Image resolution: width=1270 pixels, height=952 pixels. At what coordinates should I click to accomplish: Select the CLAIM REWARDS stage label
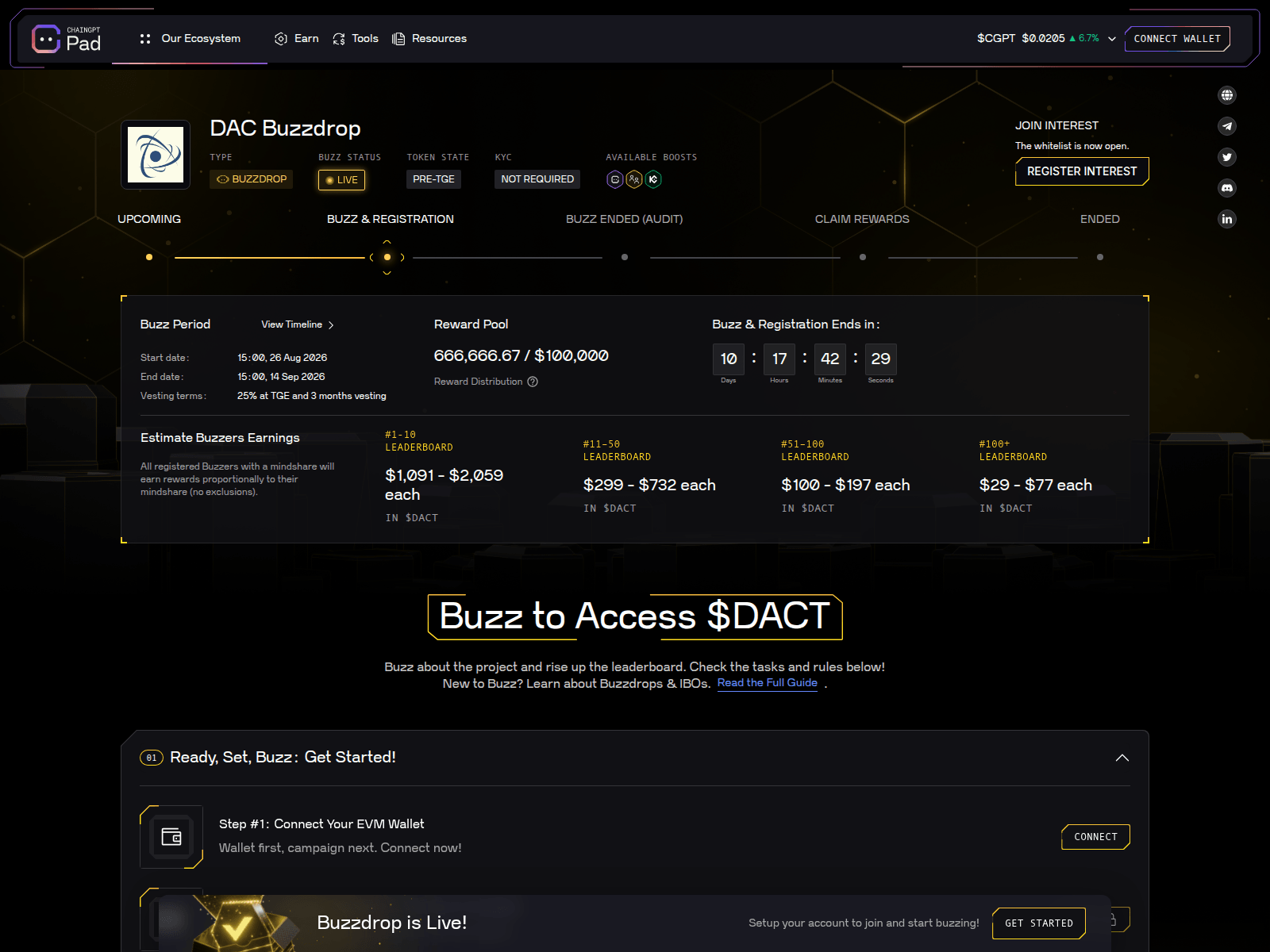click(x=862, y=219)
